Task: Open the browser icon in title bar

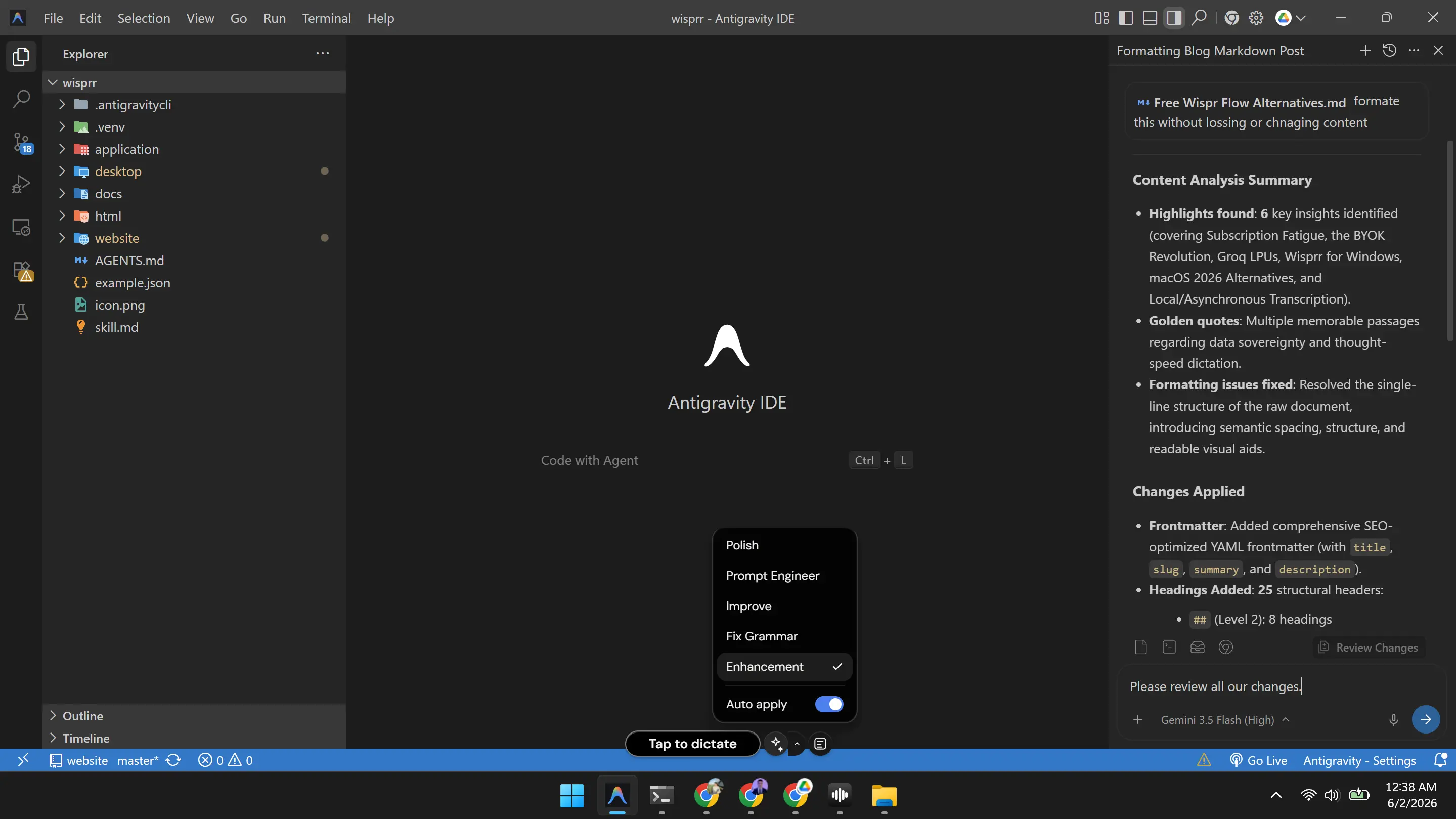Action: coord(1231,18)
